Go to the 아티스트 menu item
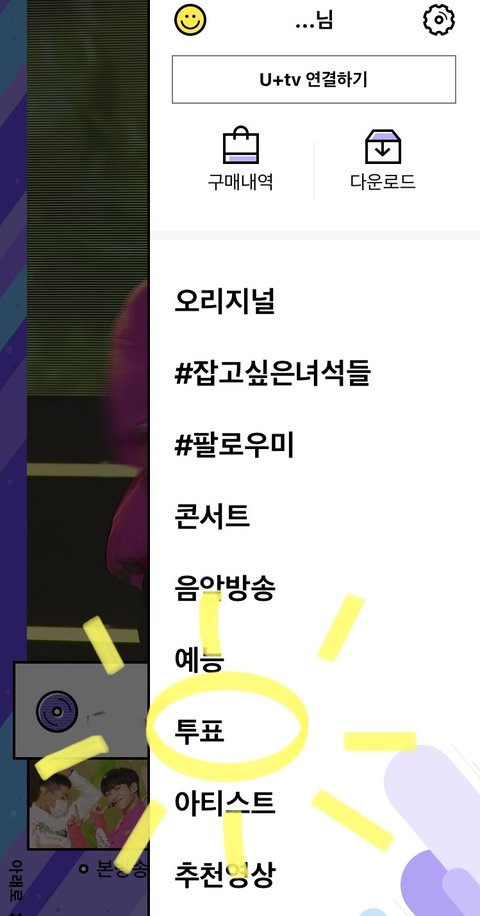 (x=225, y=803)
